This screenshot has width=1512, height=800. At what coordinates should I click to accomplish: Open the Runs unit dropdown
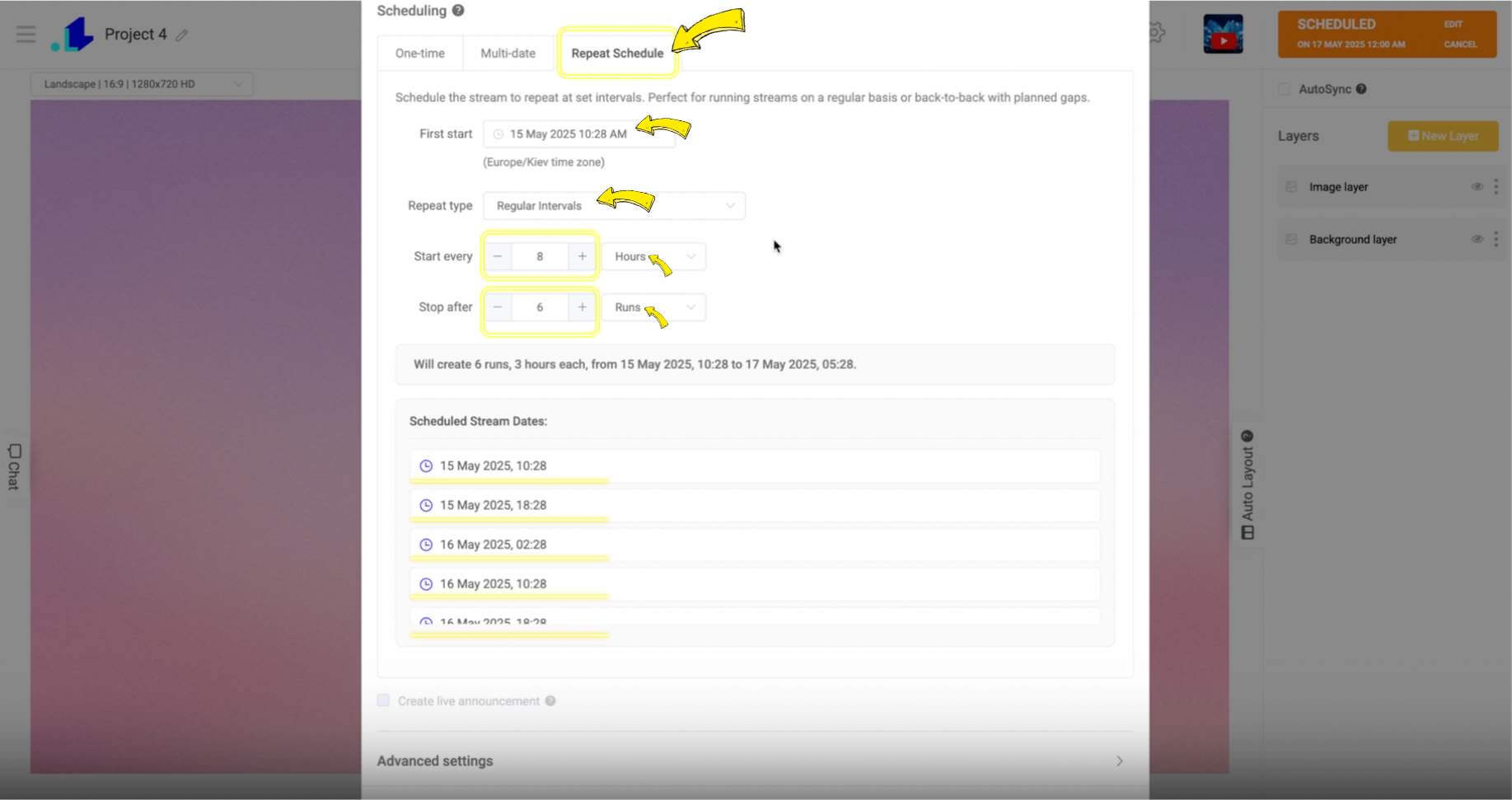(x=653, y=307)
